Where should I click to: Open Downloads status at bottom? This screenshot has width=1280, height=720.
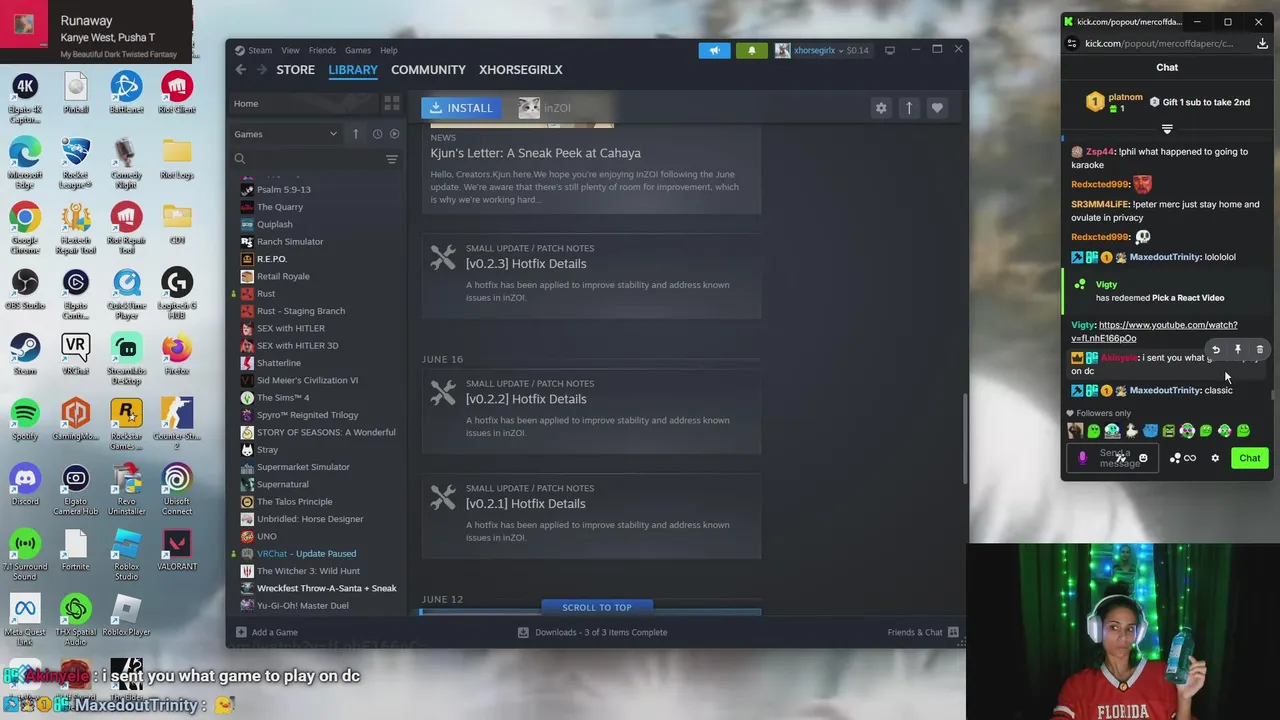[x=592, y=632]
